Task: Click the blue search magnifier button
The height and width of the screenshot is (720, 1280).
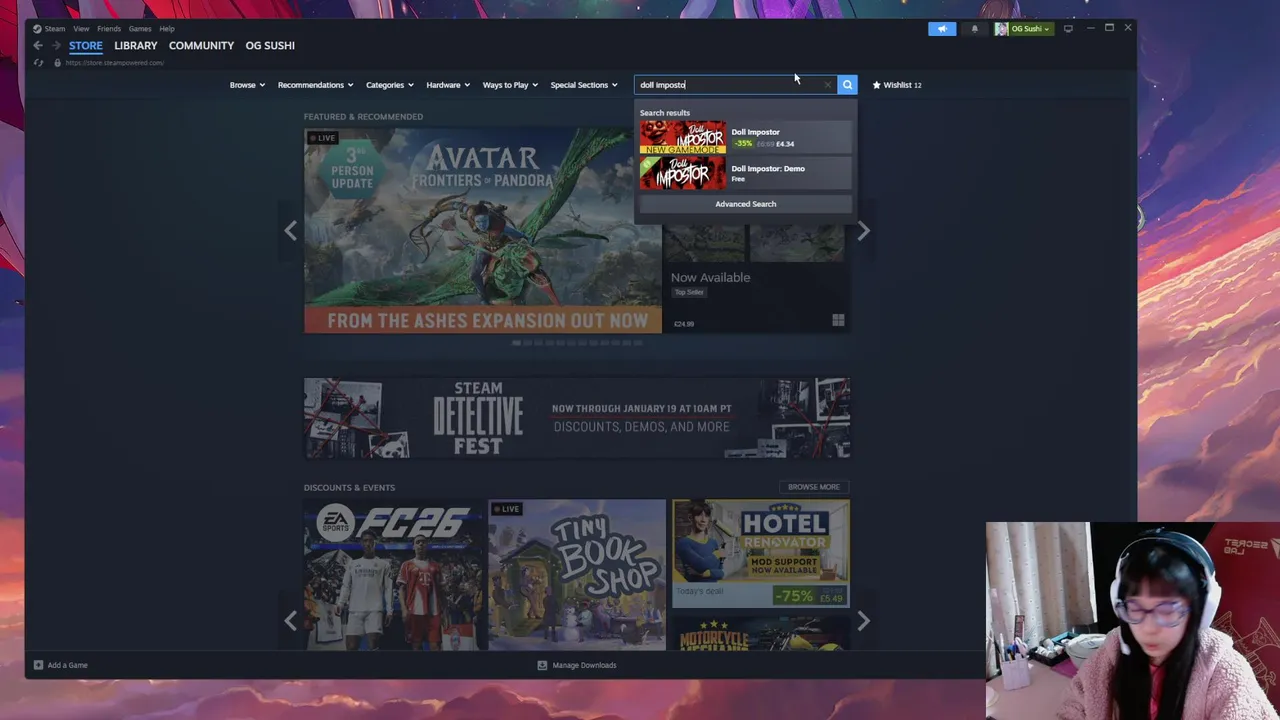Action: click(x=847, y=85)
